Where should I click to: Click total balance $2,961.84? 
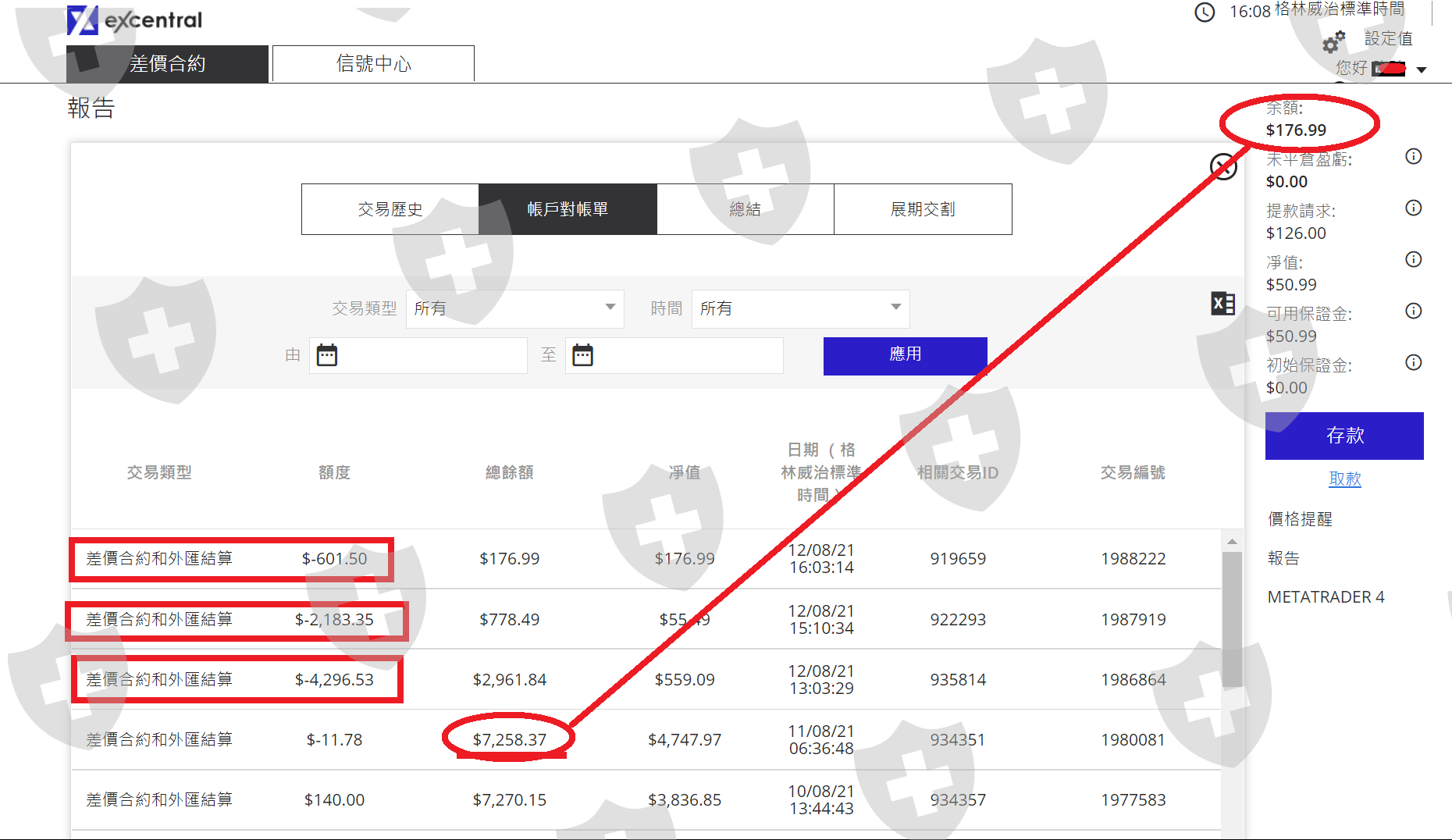[509, 680]
